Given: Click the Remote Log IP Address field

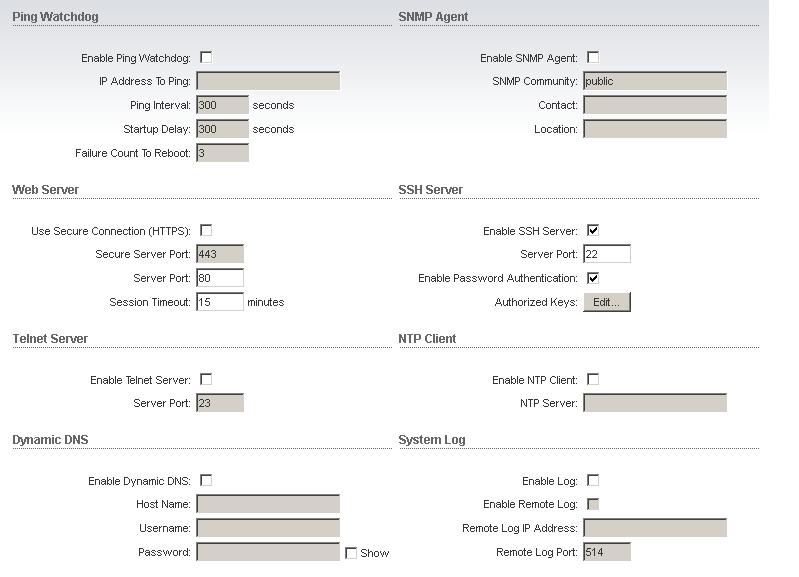Looking at the screenshot, I should pos(654,529).
